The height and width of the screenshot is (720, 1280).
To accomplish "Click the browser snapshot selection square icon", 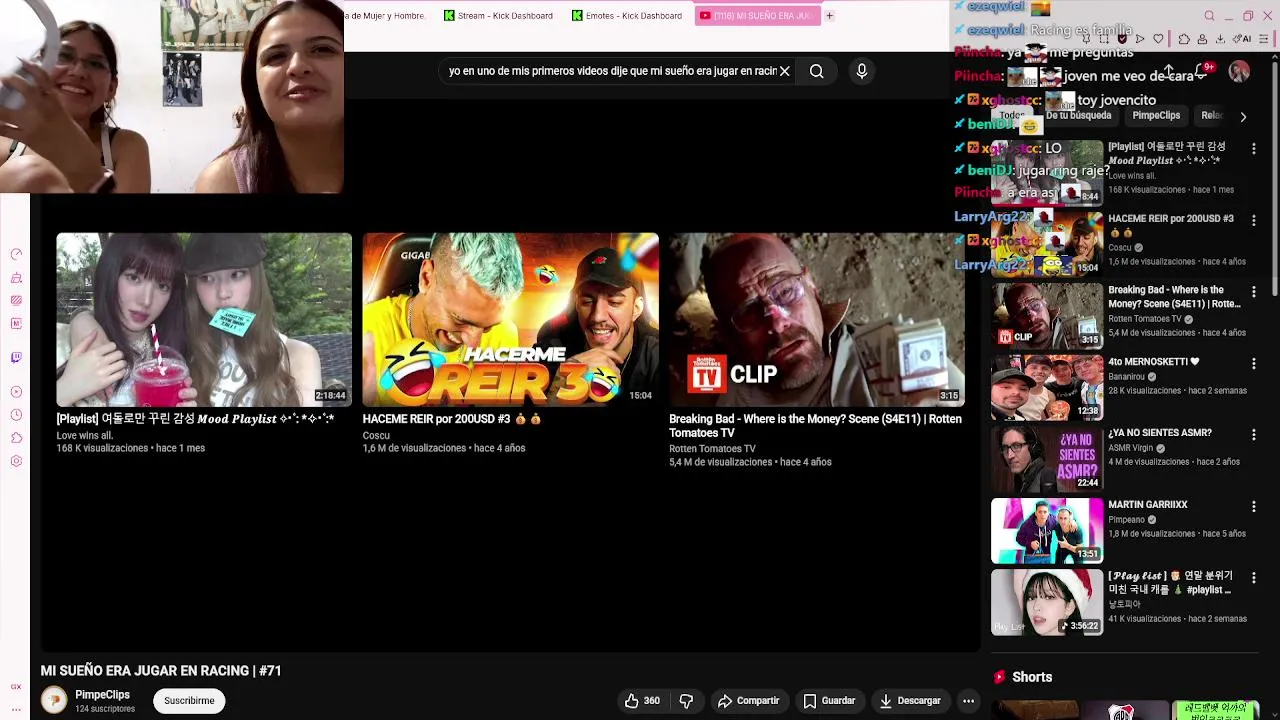I will point(1104,39).
